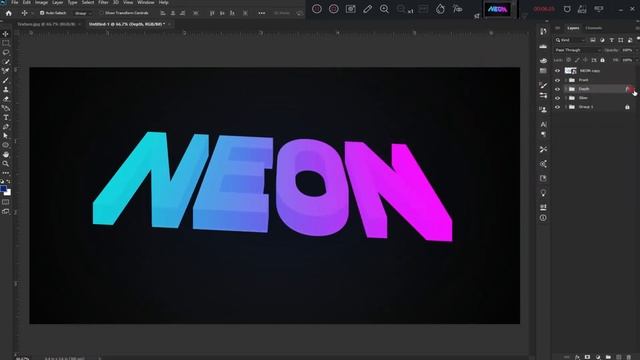
Task: Filter layers by type (T) icon
Action: click(x=611, y=40)
